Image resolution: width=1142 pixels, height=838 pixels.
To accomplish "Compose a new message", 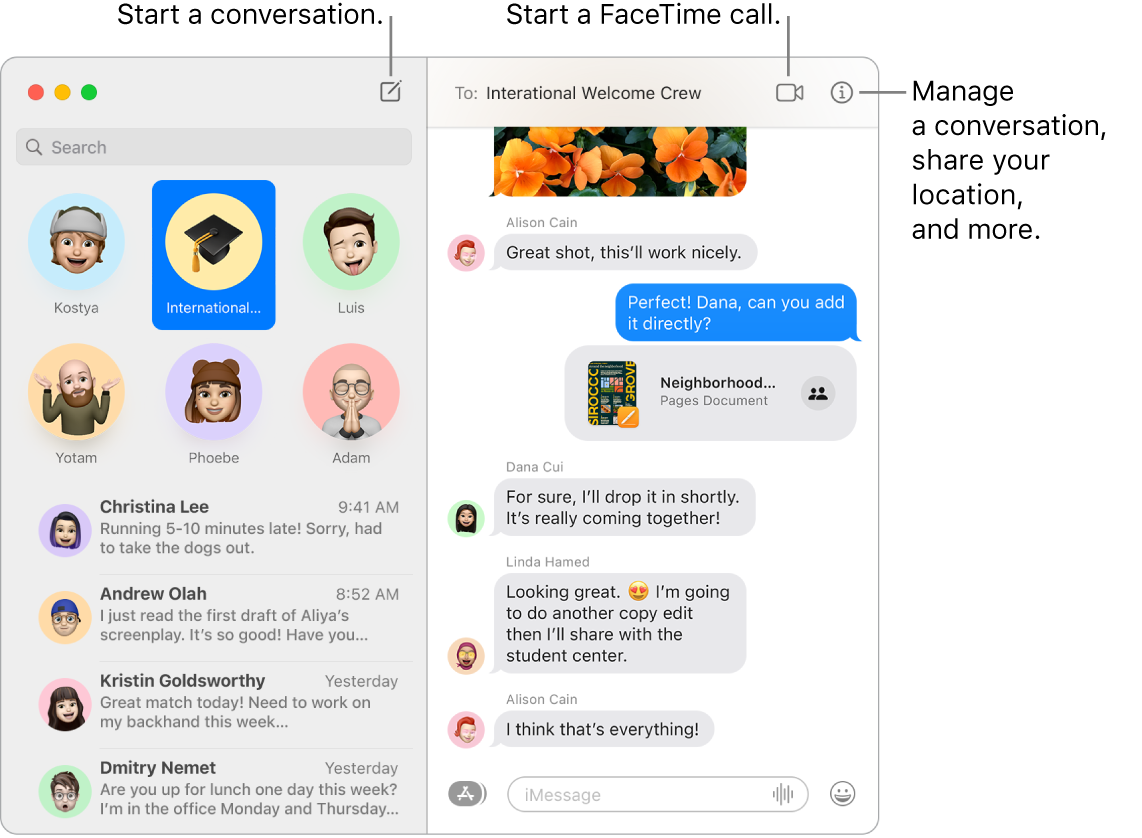I will (390, 92).
